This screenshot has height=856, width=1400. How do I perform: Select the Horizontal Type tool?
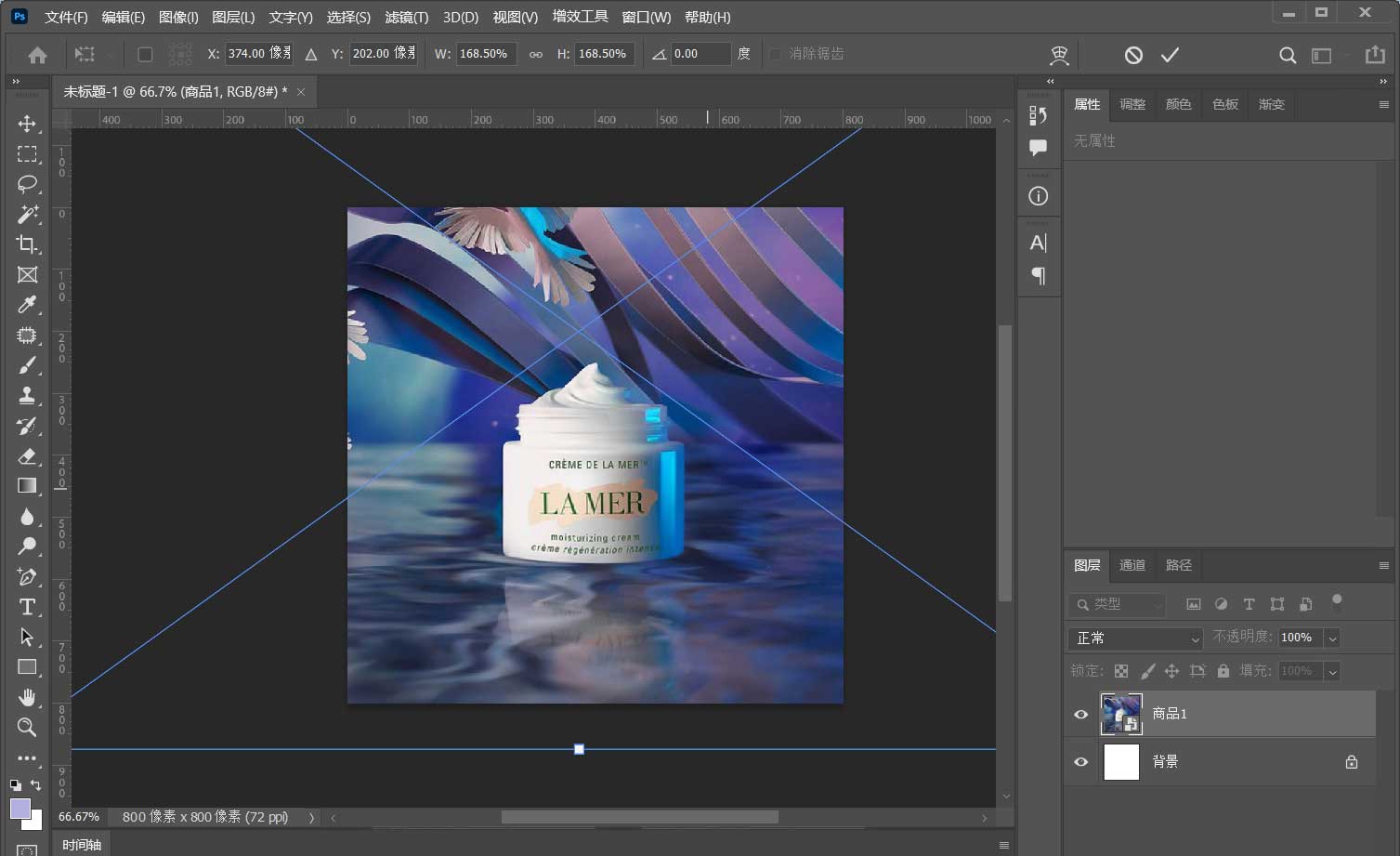click(27, 607)
